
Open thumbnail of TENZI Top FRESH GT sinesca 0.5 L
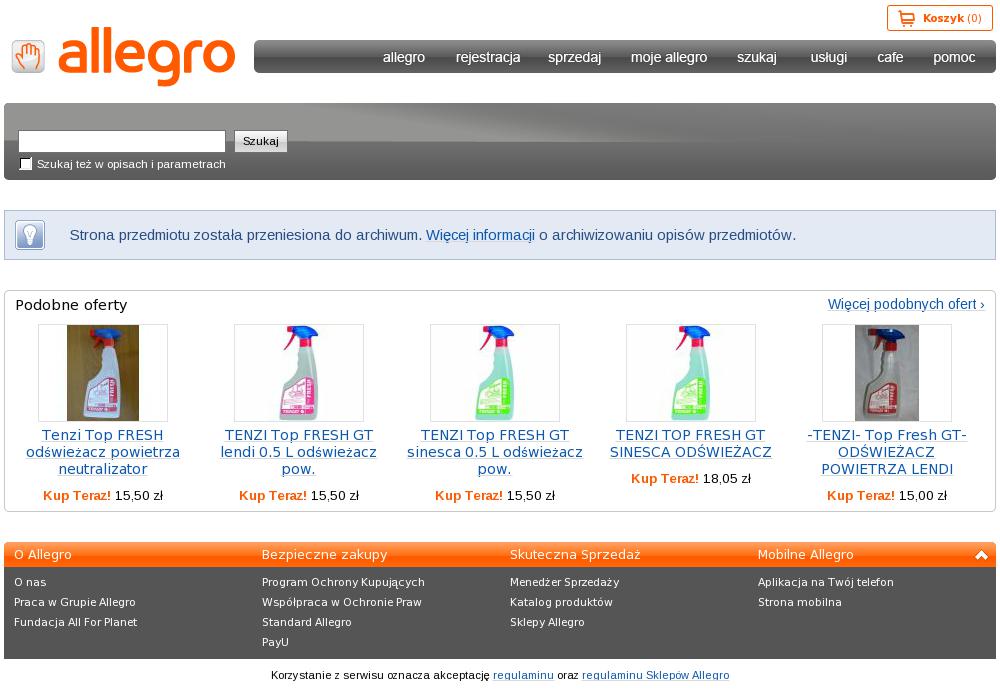click(x=495, y=373)
